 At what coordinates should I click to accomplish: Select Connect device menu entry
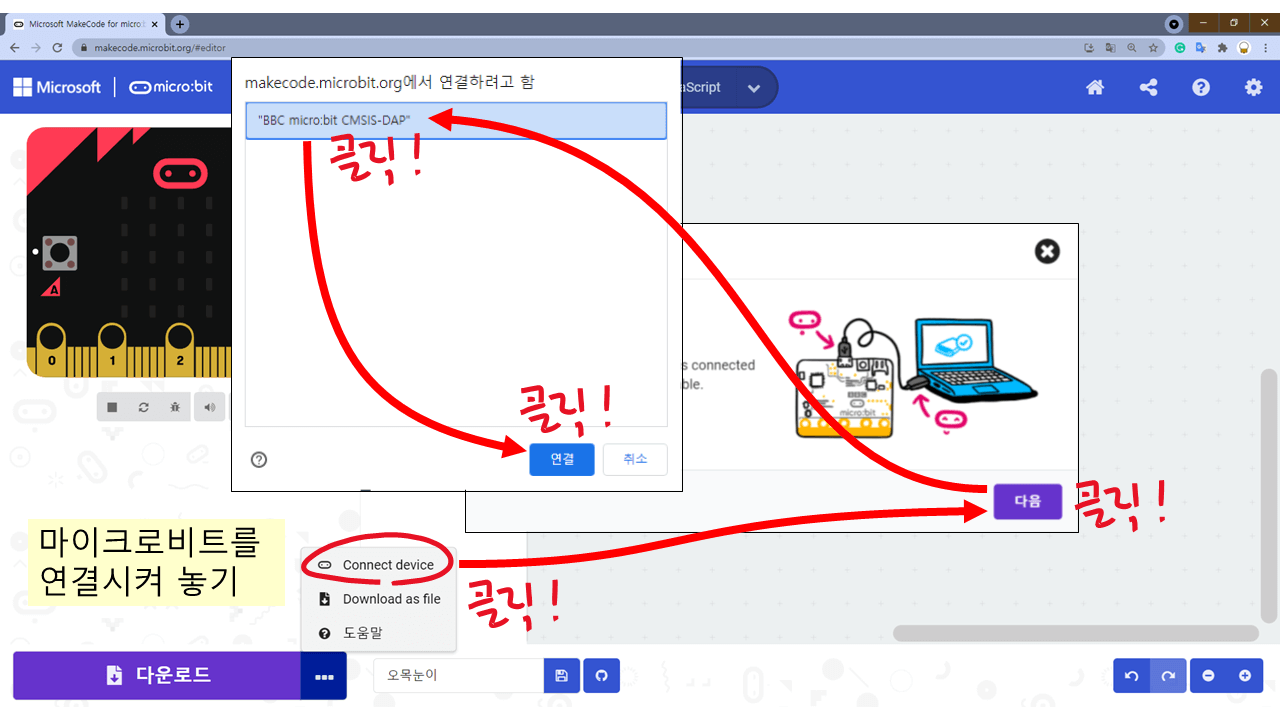pyautogui.click(x=378, y=565)
